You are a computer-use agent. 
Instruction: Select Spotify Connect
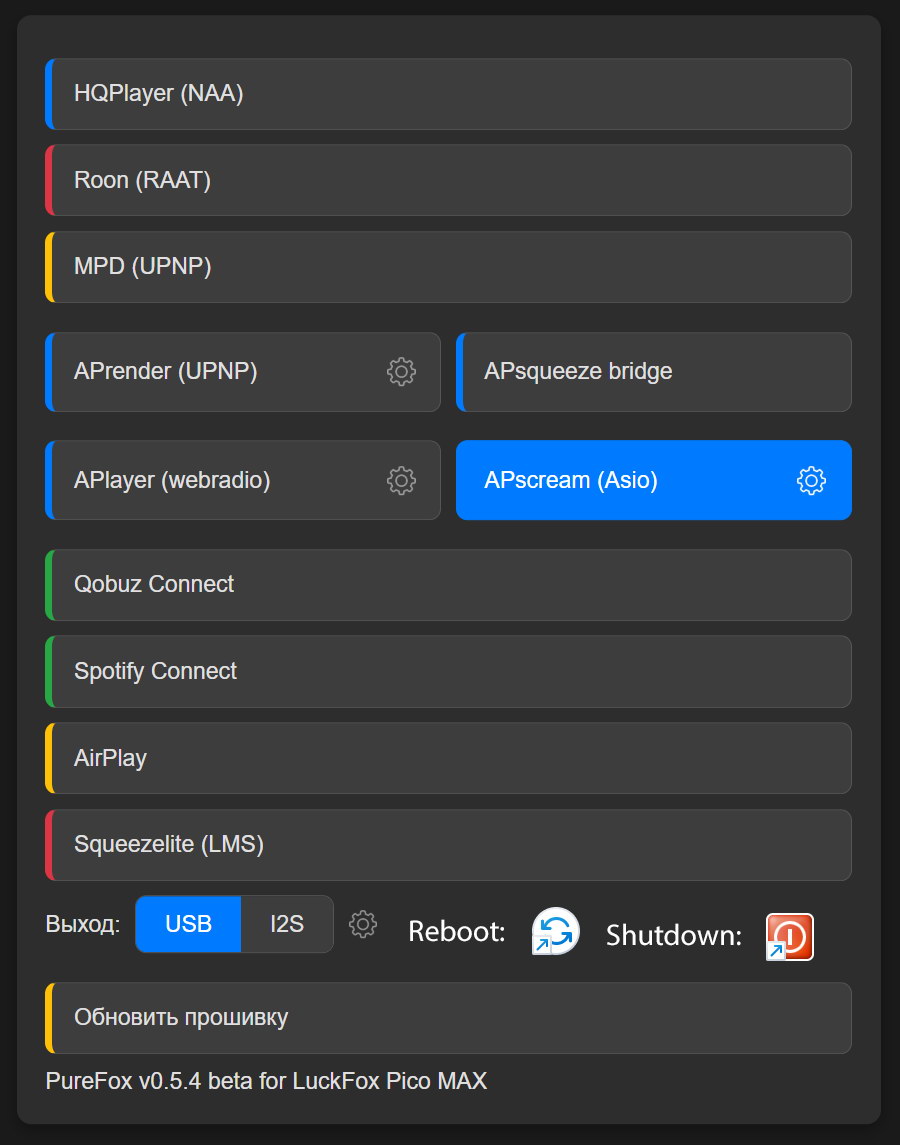448,671
